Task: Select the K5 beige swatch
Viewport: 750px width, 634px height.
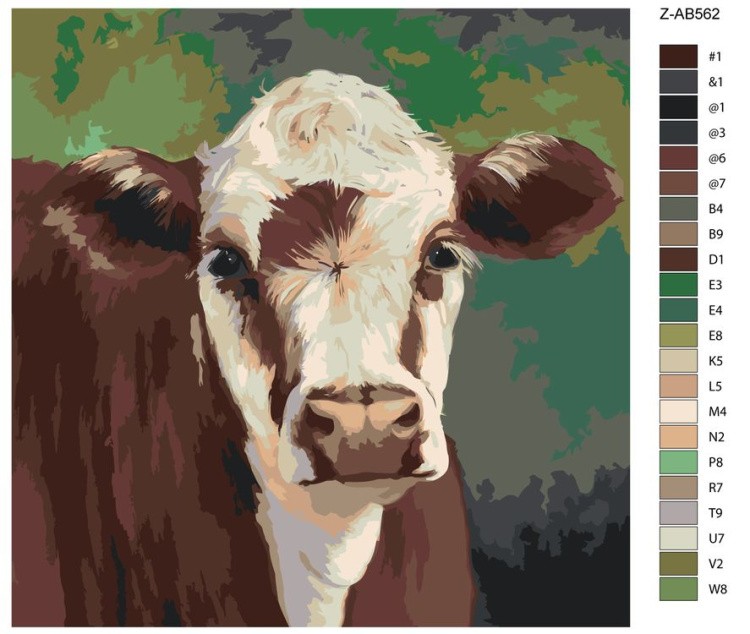Action: click(678, 361)
